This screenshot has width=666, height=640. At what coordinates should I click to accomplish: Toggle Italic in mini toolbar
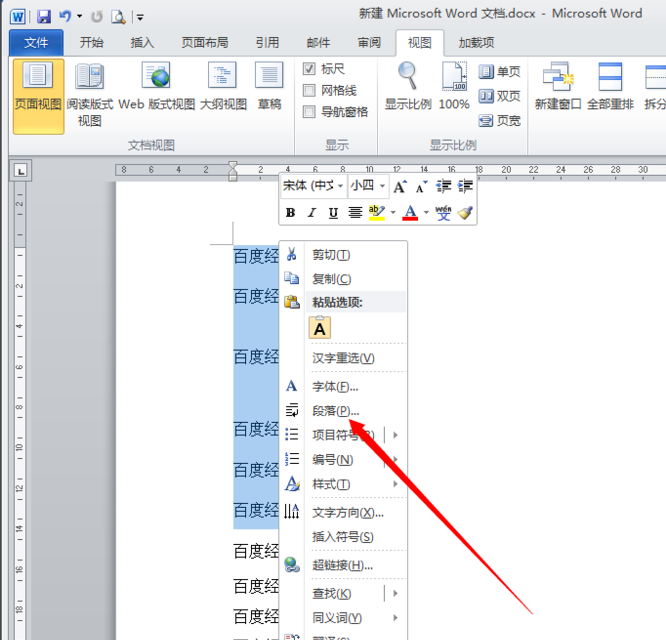[312, 212]
